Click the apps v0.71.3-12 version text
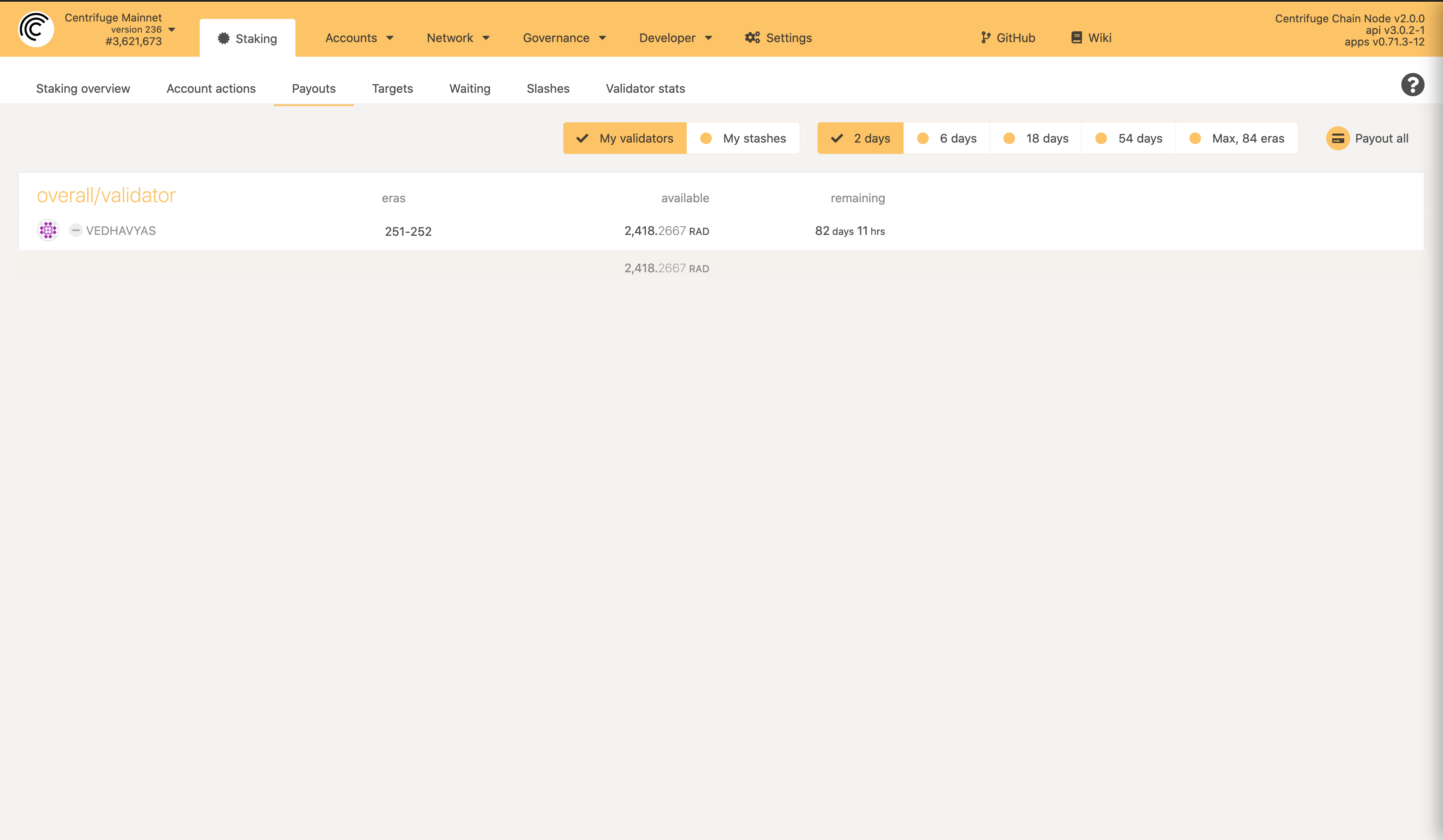This screenshot has width=1443, height=840. [x=1384, y=42]
